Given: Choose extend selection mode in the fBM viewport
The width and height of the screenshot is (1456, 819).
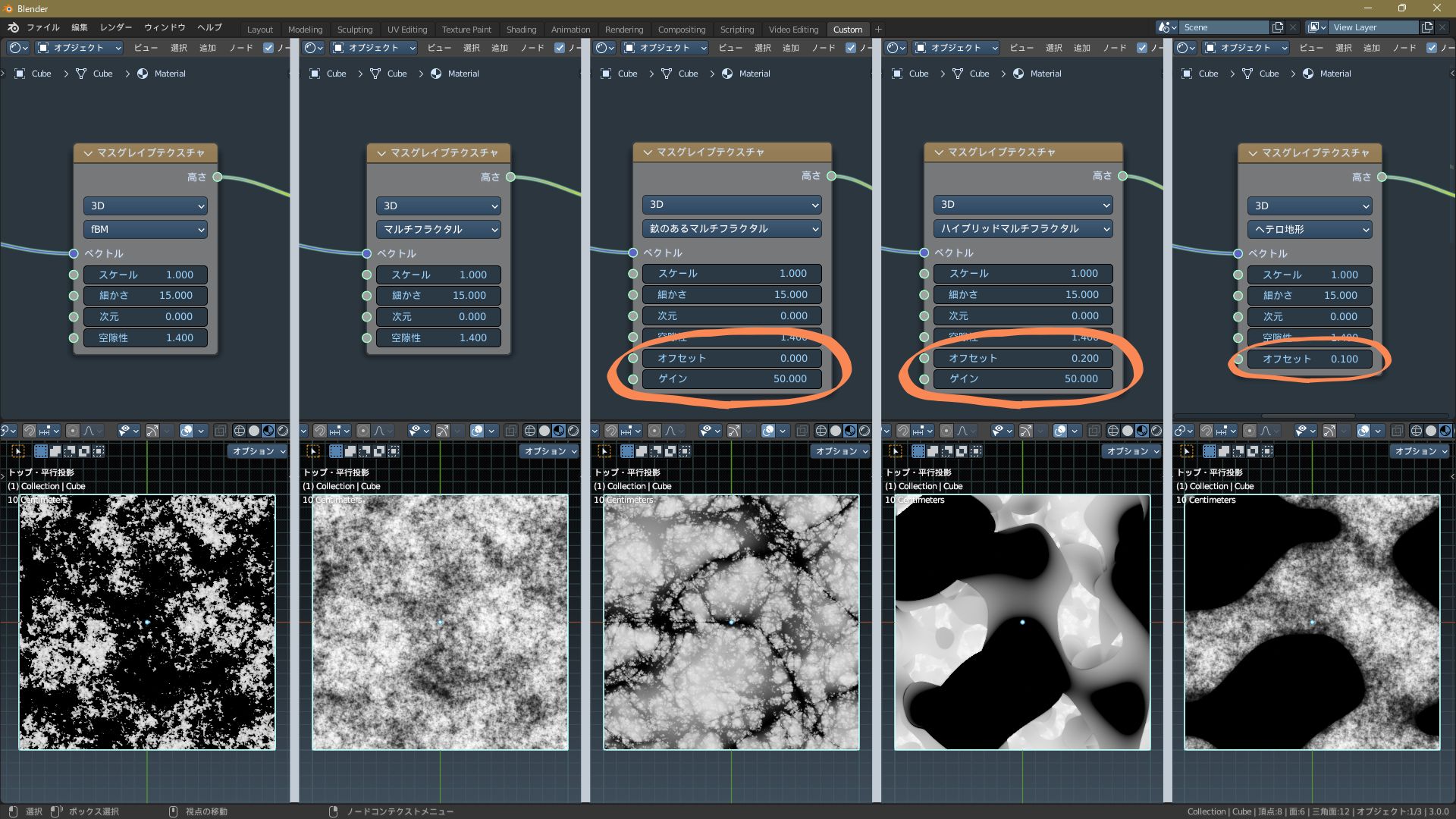Looking at the screenshot, I should pyautogui.click(x=55, y=451).
